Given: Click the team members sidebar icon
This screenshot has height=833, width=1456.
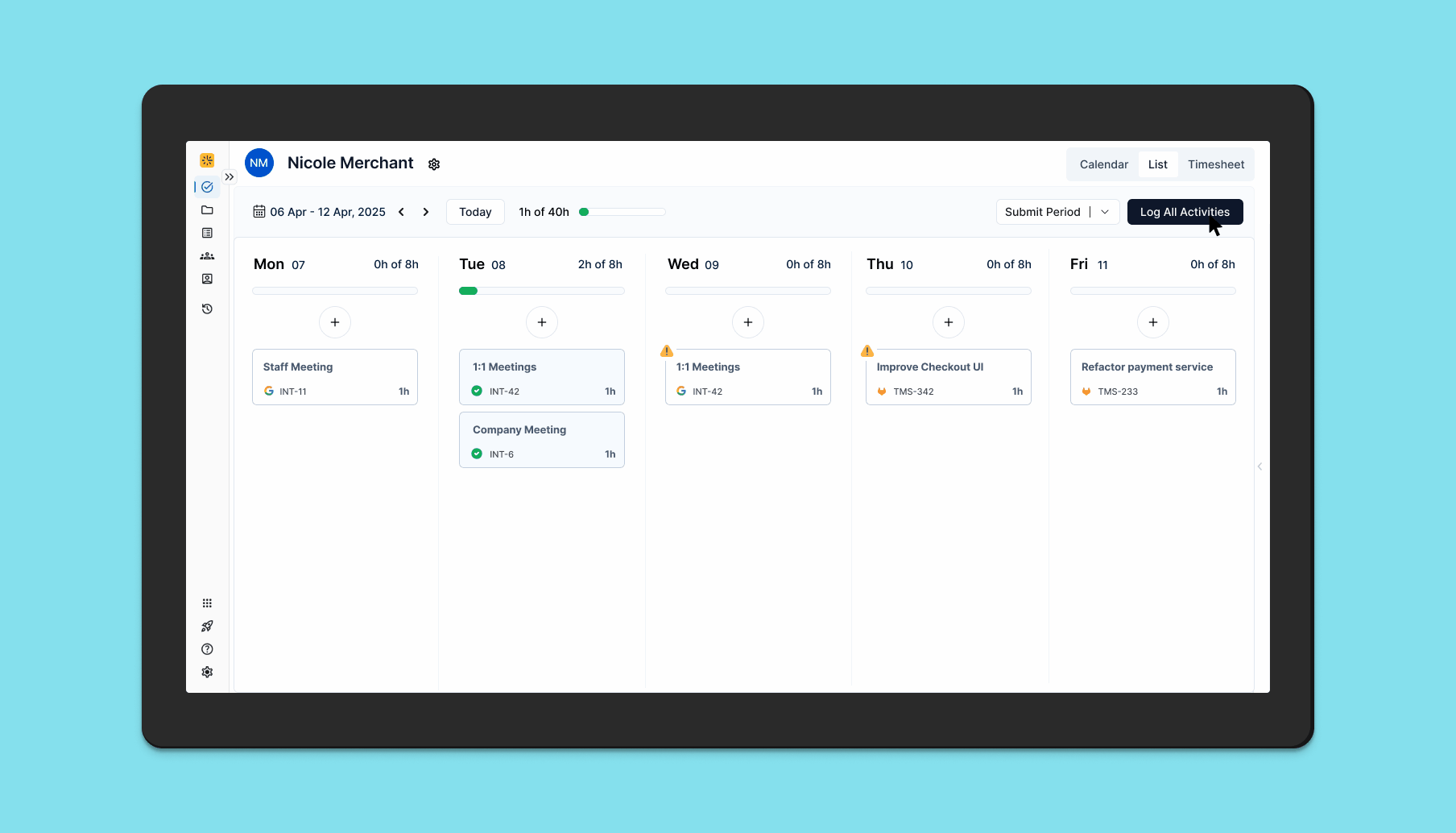Looking at the screenshot, I should point(207,256).
